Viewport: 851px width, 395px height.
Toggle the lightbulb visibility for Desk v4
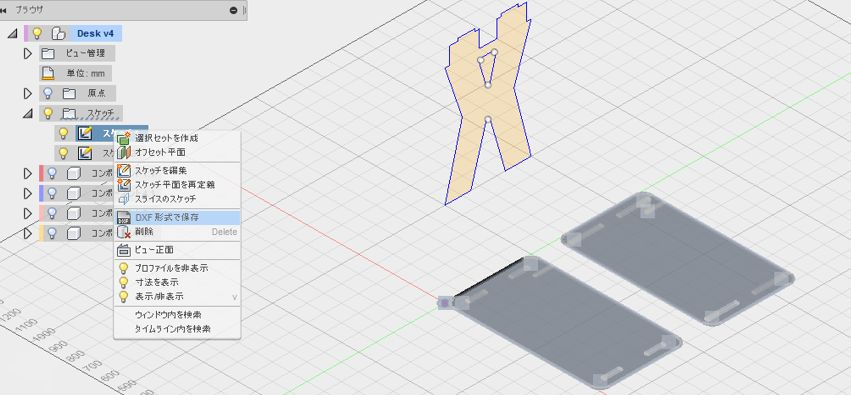point(37,34)
